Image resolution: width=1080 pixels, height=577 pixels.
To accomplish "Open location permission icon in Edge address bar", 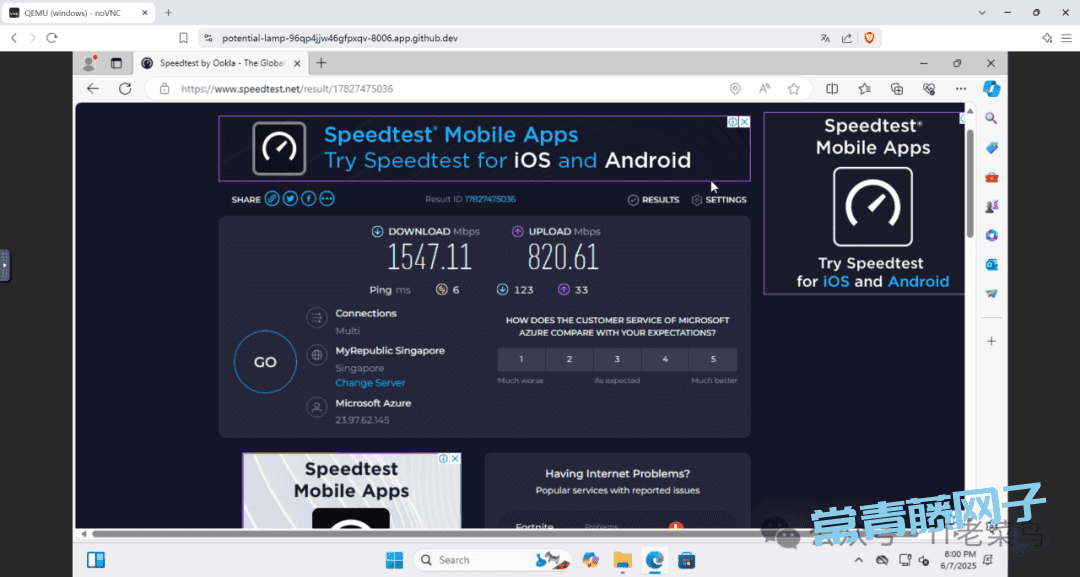I will click(735, 89).
